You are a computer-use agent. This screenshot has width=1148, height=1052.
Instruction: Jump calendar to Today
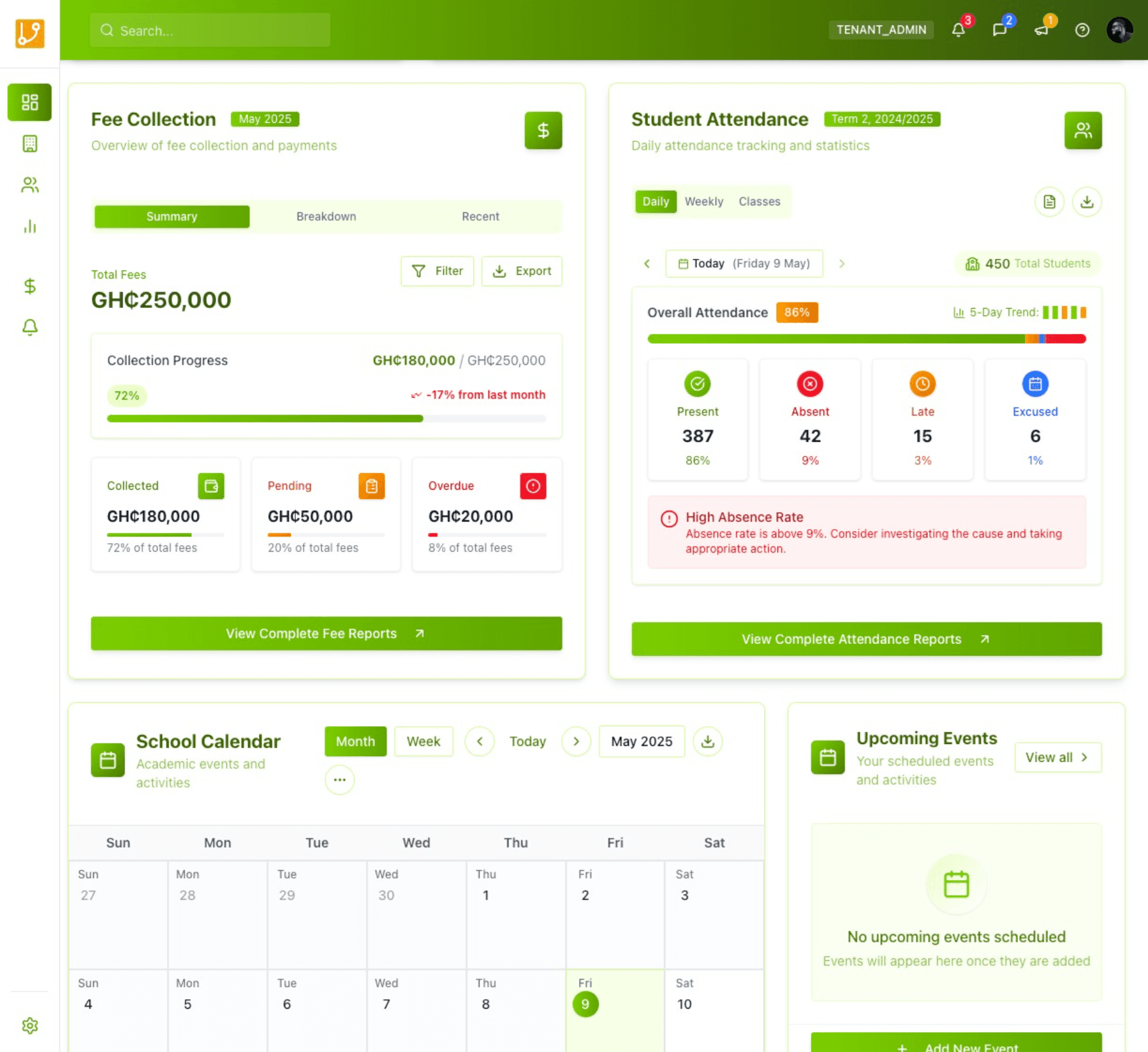click(x=527, y=742)
